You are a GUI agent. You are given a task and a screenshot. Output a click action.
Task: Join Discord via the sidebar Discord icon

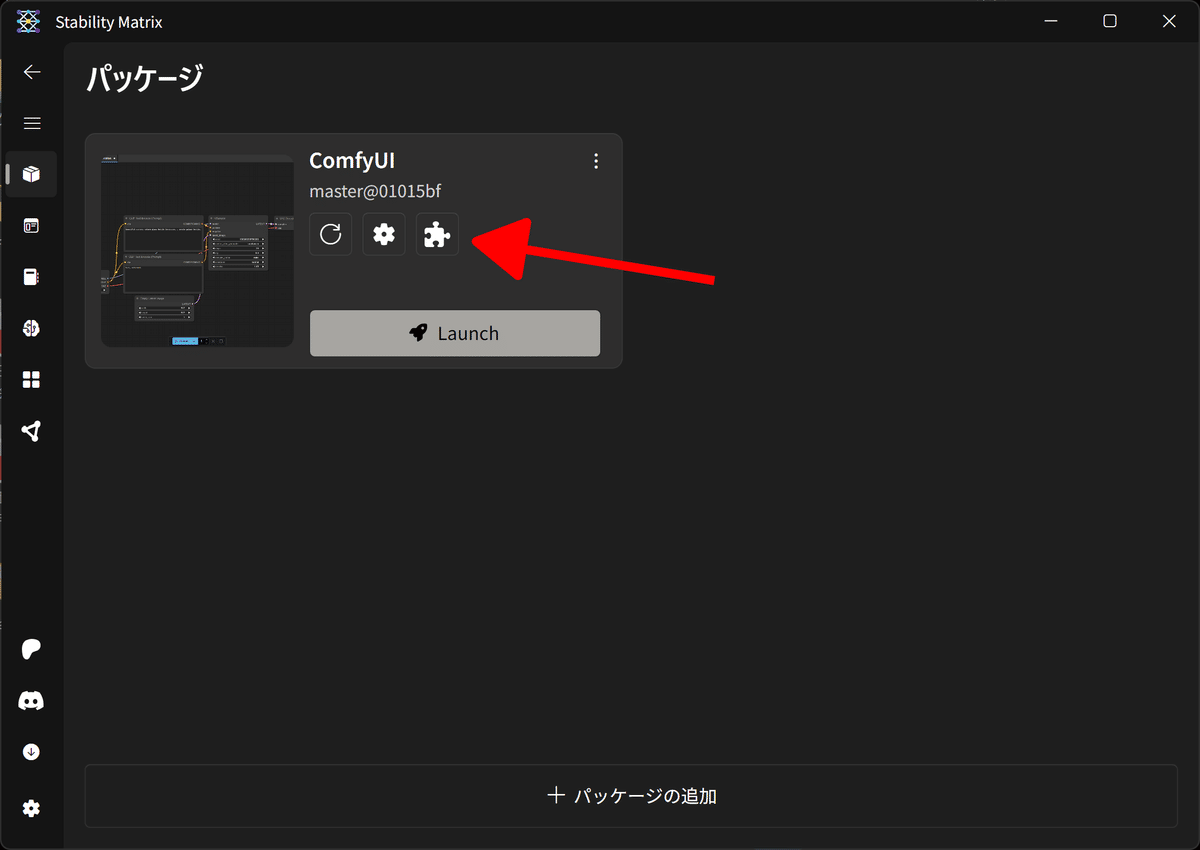pyautogui.click(x=31, y=700)
